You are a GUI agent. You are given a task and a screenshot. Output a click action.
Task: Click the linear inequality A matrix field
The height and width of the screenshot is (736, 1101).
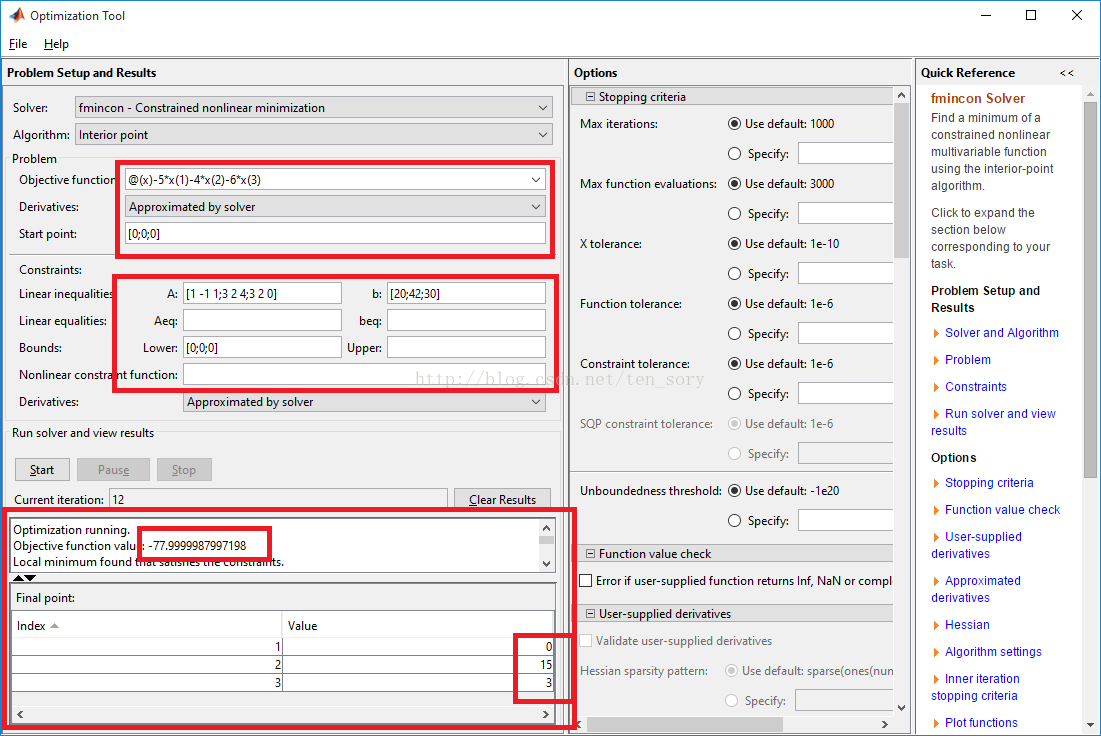pos(262,294)
